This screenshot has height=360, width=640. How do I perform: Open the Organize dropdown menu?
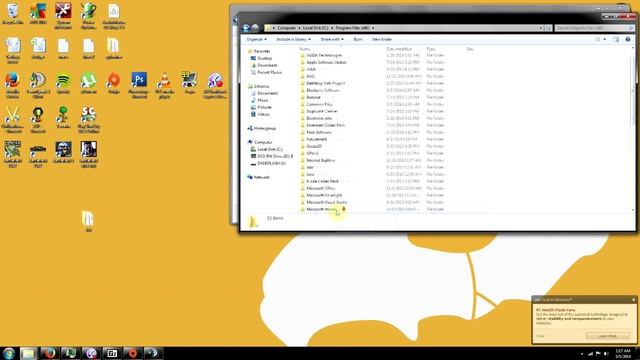[x=256, y=39]
